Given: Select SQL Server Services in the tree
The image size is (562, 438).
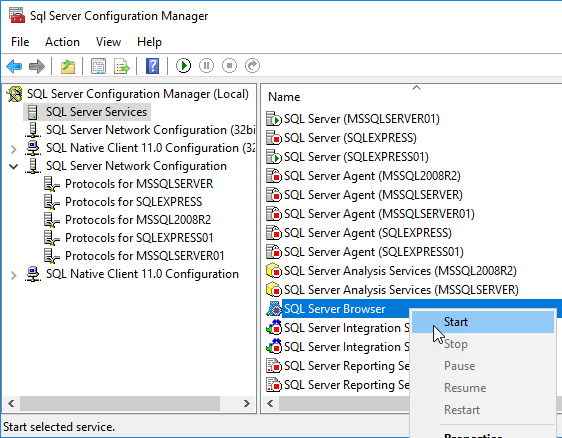Looking at the screenshot, I should [96, 112].
